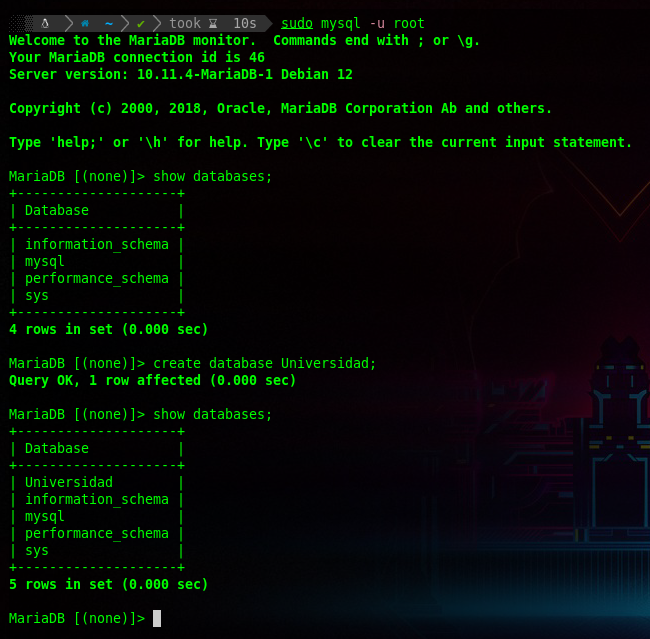The width and height of the screenshot is (650, 639).
Task: Click 'performance_schema' in the second table
Action: [96, 533]
